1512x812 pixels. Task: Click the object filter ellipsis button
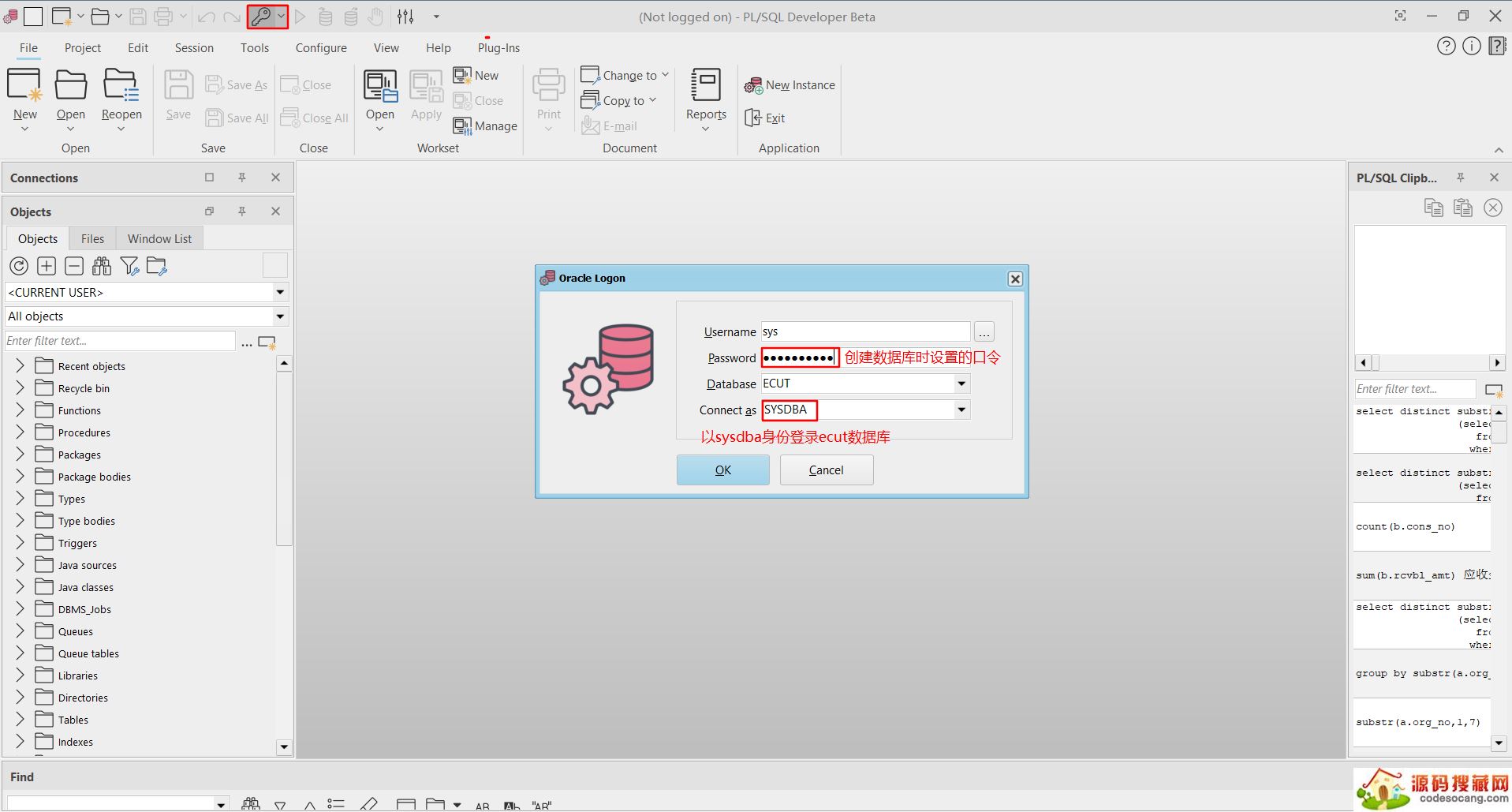click(247, 342)
